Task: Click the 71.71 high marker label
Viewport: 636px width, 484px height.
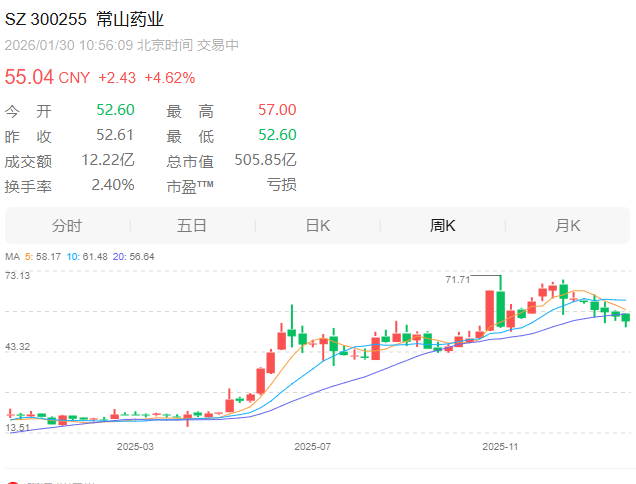Action: click(458, 280)
